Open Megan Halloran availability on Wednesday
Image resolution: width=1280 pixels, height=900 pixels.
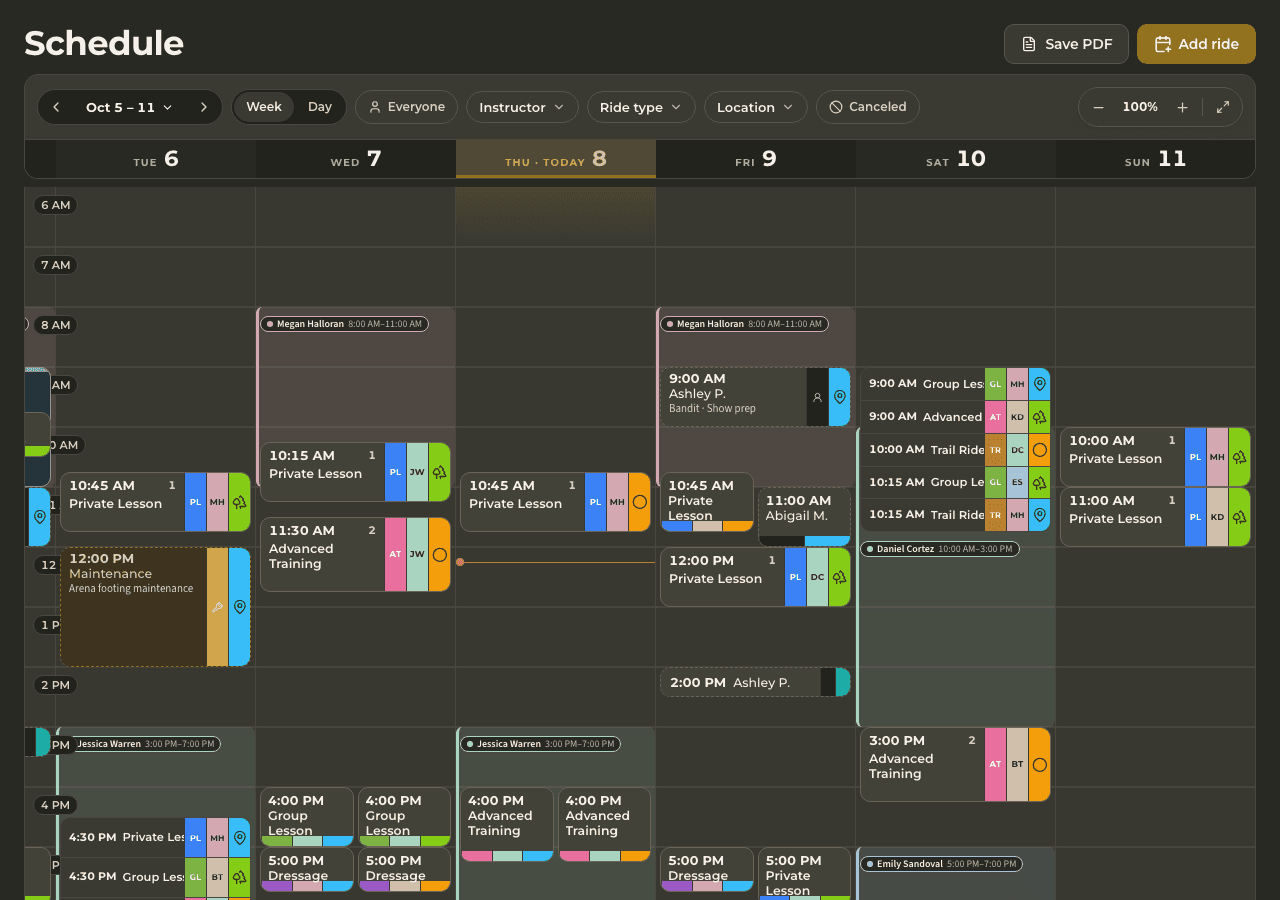coord(344,324)
